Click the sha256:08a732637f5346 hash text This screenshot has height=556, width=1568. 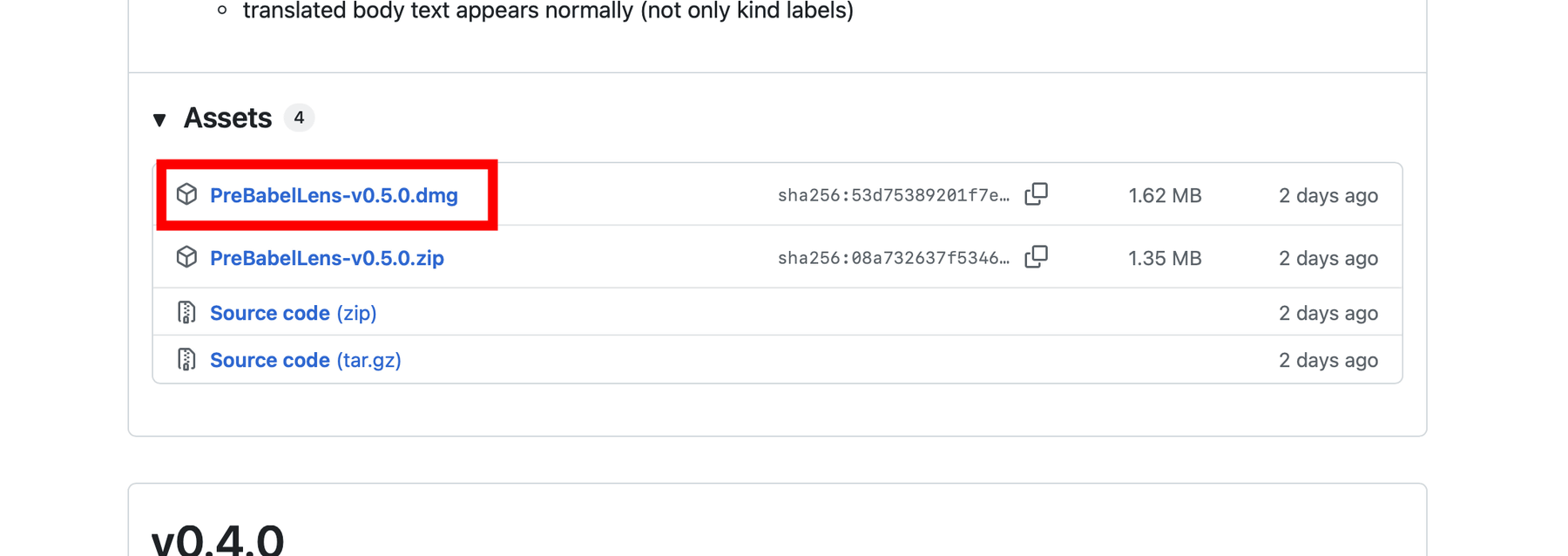[x=893, y=258]
